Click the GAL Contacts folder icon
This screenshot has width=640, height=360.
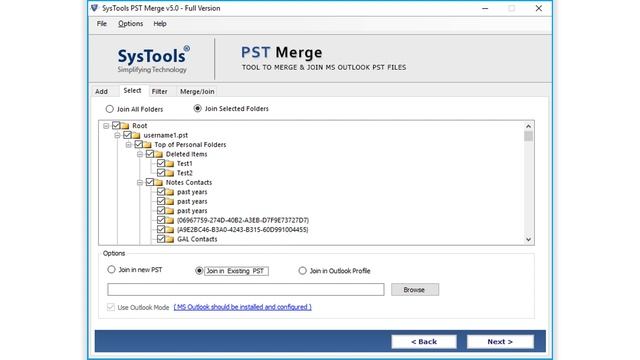pyautogui.click(x=170, y=239)
